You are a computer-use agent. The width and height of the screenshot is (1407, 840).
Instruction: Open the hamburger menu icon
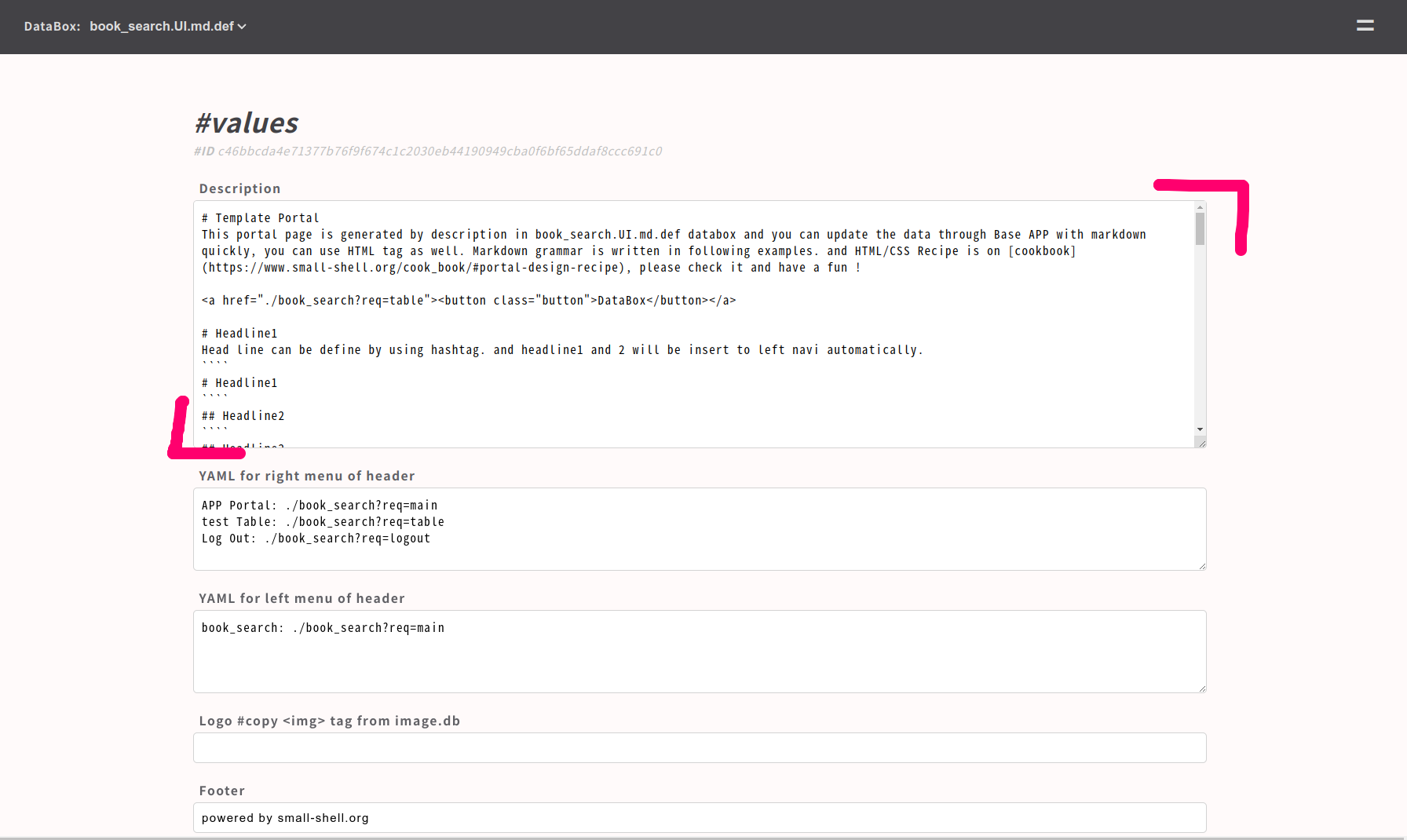tap(1365, 26)
